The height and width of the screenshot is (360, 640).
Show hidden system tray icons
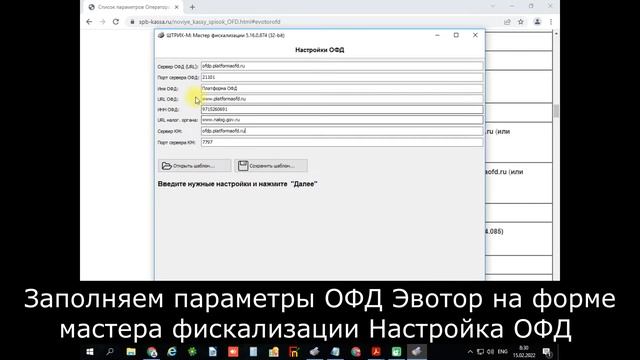pyautogui.click(x=470, y=351)
